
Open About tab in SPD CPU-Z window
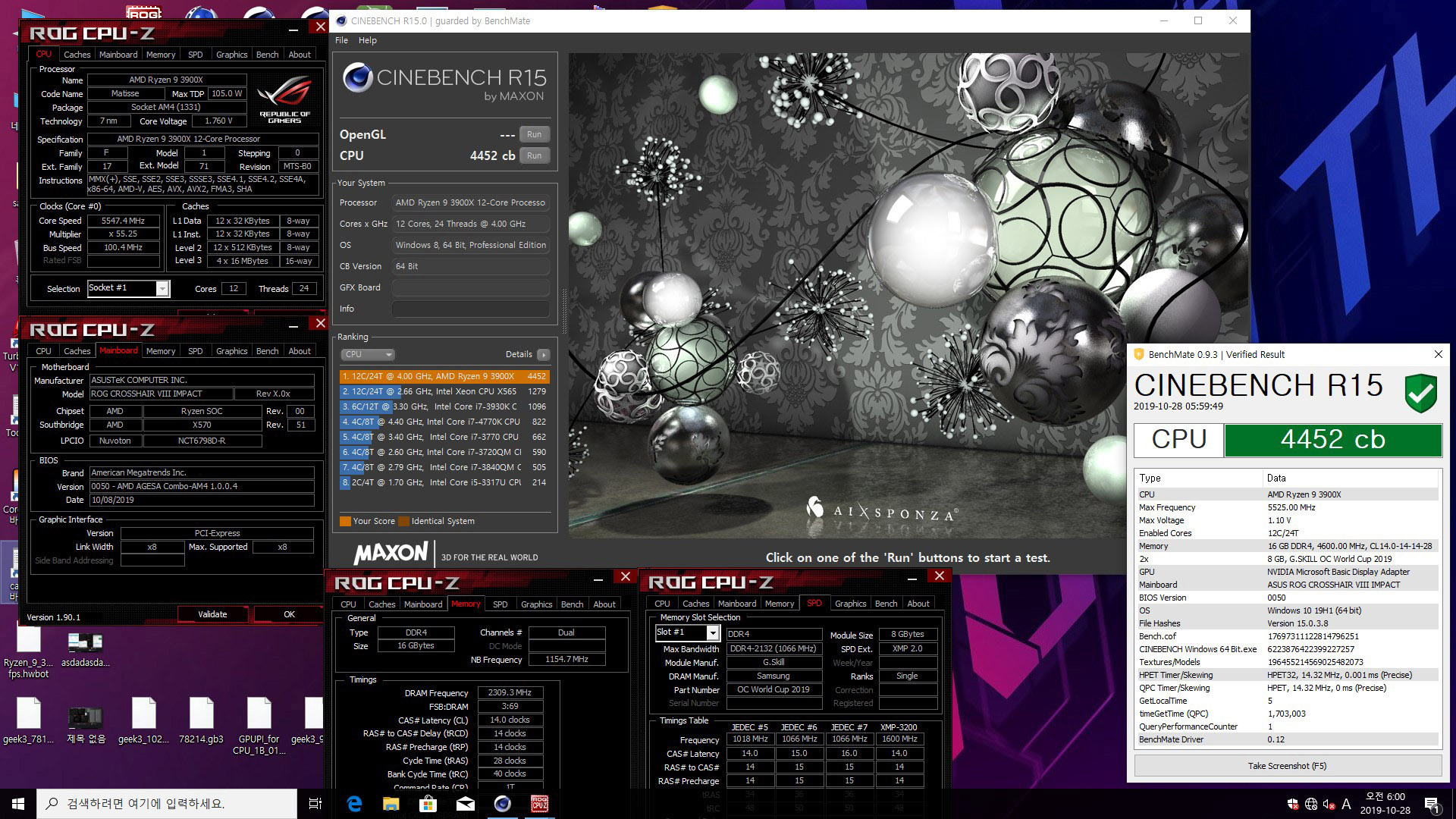pyautogui.click(x=918, y=604)
